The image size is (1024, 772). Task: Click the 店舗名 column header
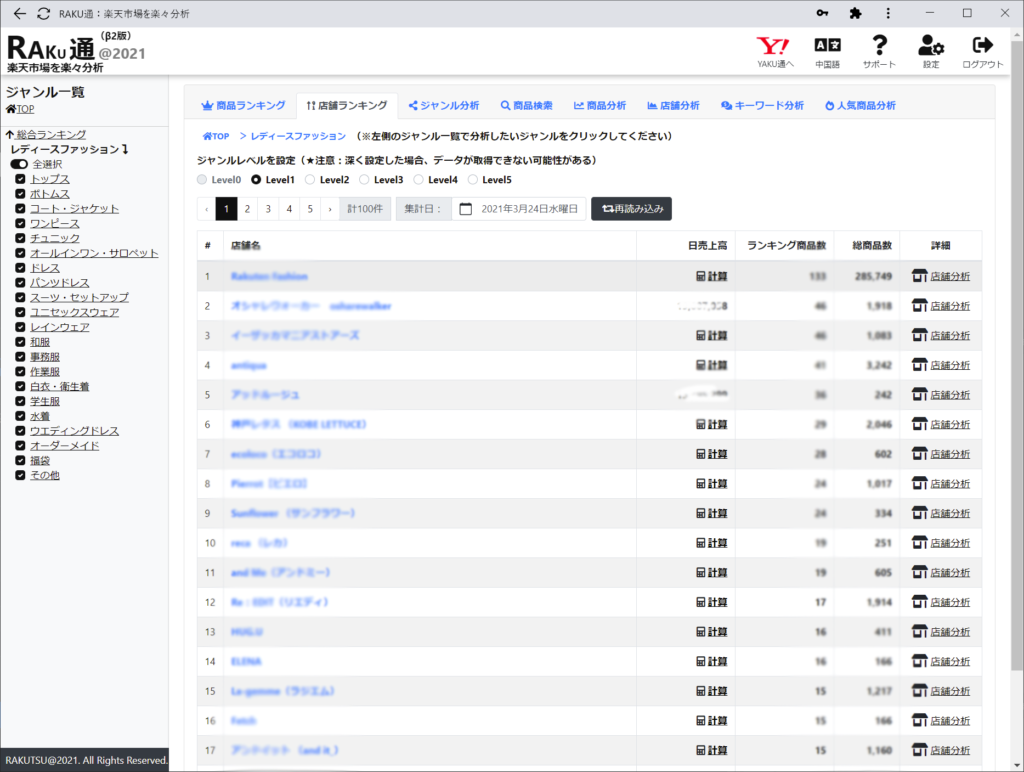pos(246,246)
